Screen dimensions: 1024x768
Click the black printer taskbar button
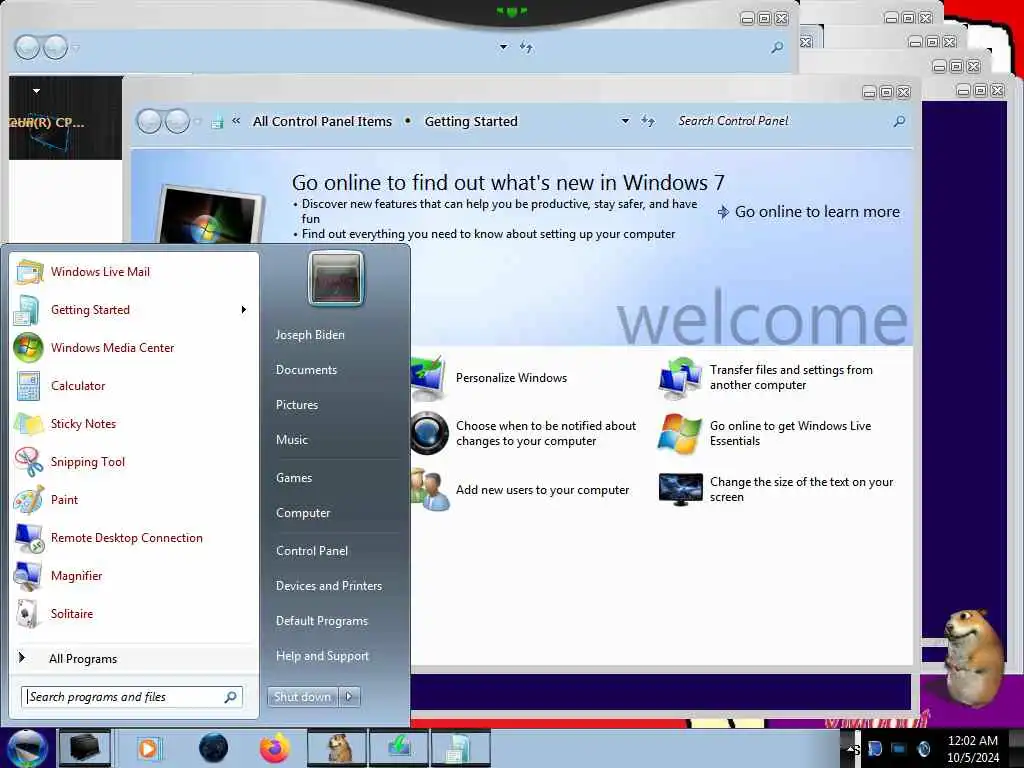click(x=85, y=748)
